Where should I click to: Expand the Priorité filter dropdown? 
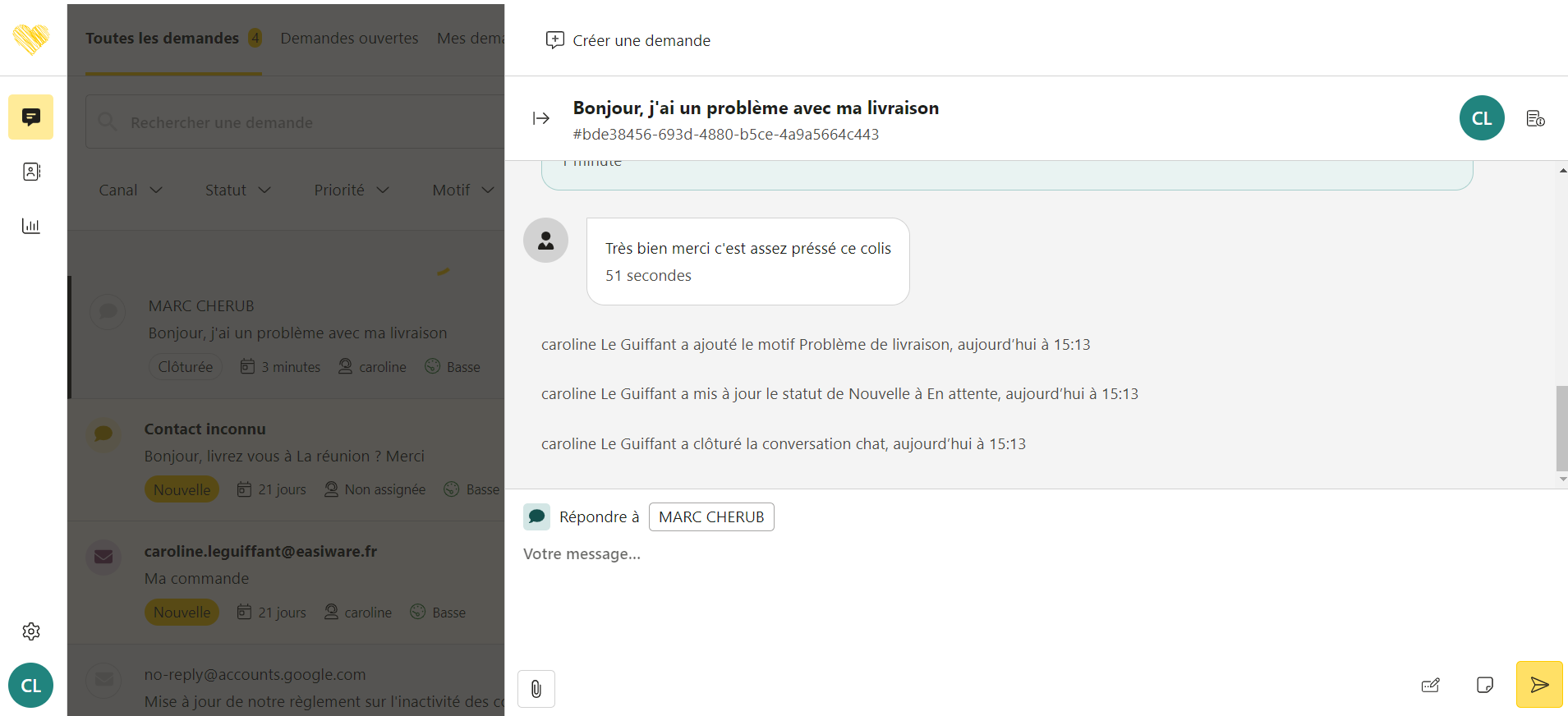coord(351,190)
